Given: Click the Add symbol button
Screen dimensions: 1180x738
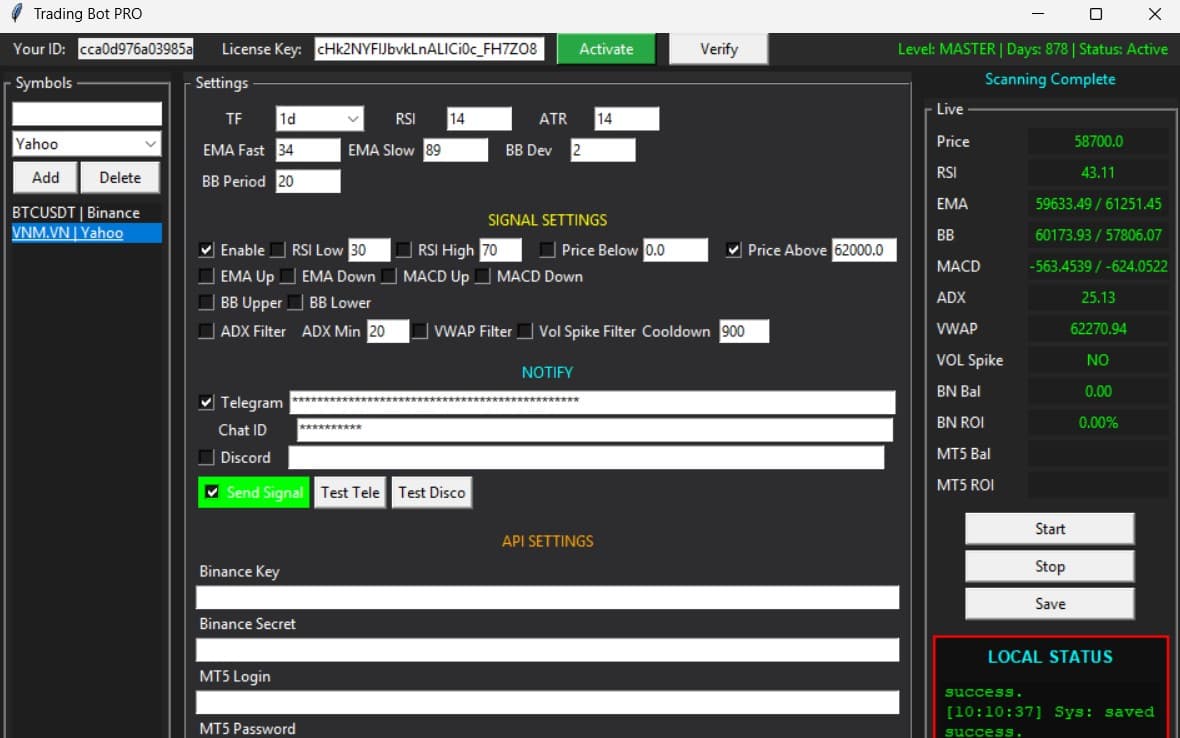Looking at the screenshot, I should 45,178.
